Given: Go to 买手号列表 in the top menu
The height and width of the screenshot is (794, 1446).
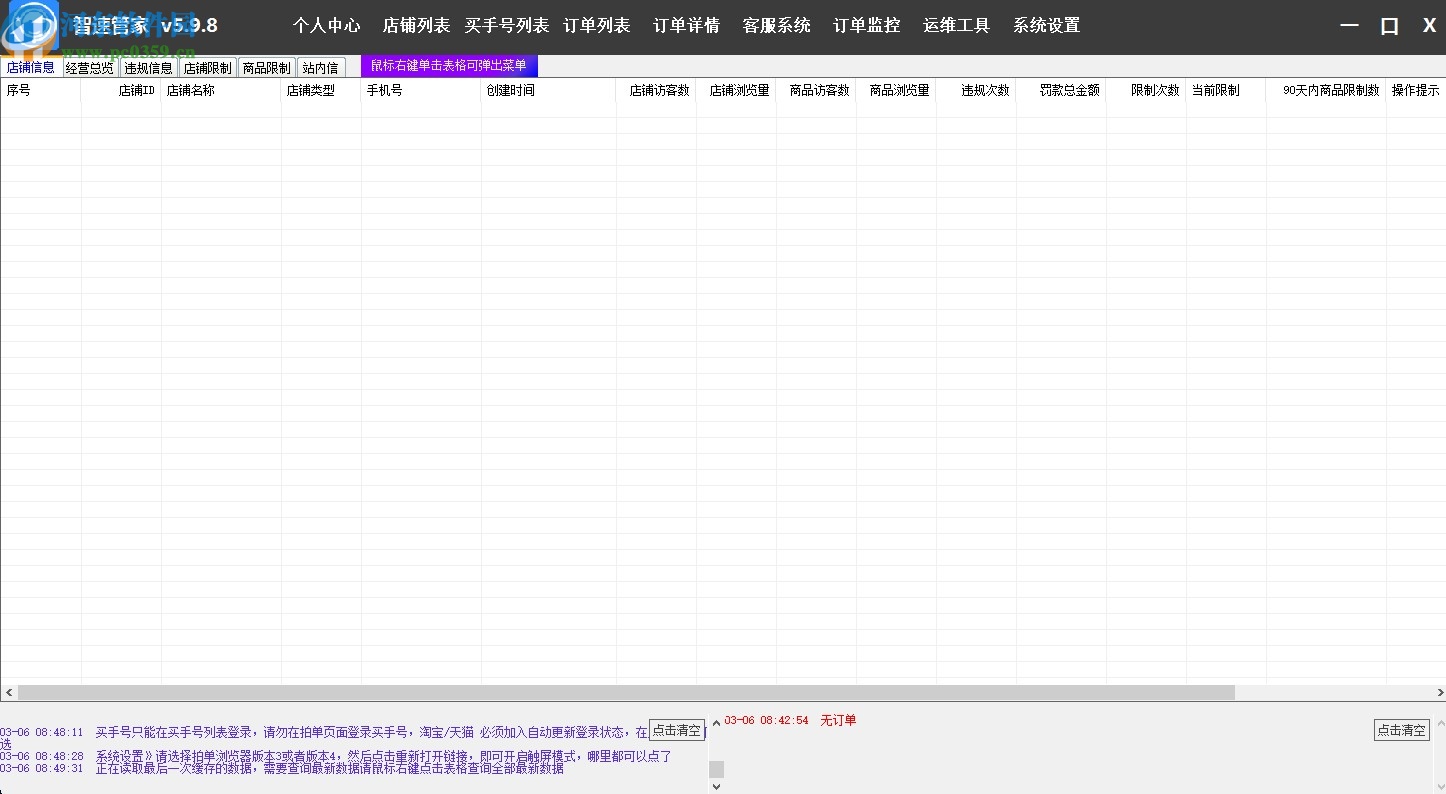Looking at the screenshot, I should click(x=507, y=26).
